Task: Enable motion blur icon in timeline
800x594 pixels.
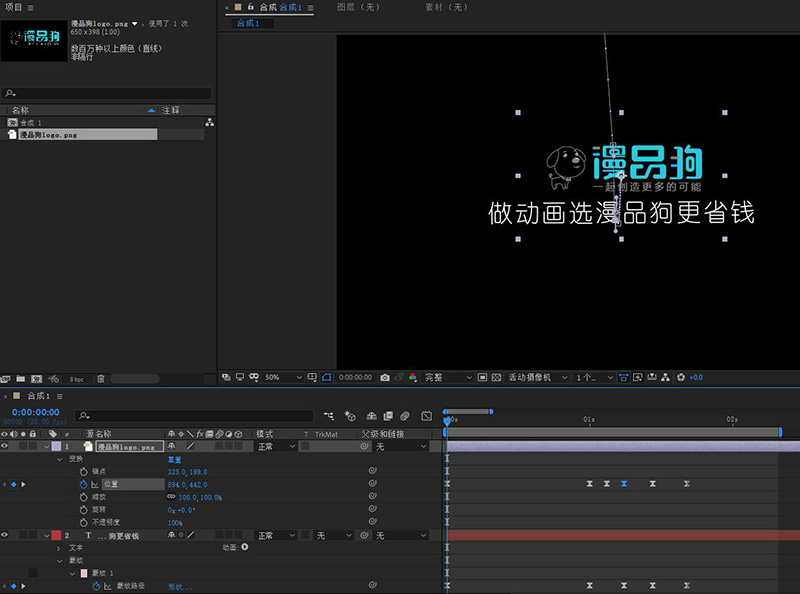Action: click(x=405, y=416)
